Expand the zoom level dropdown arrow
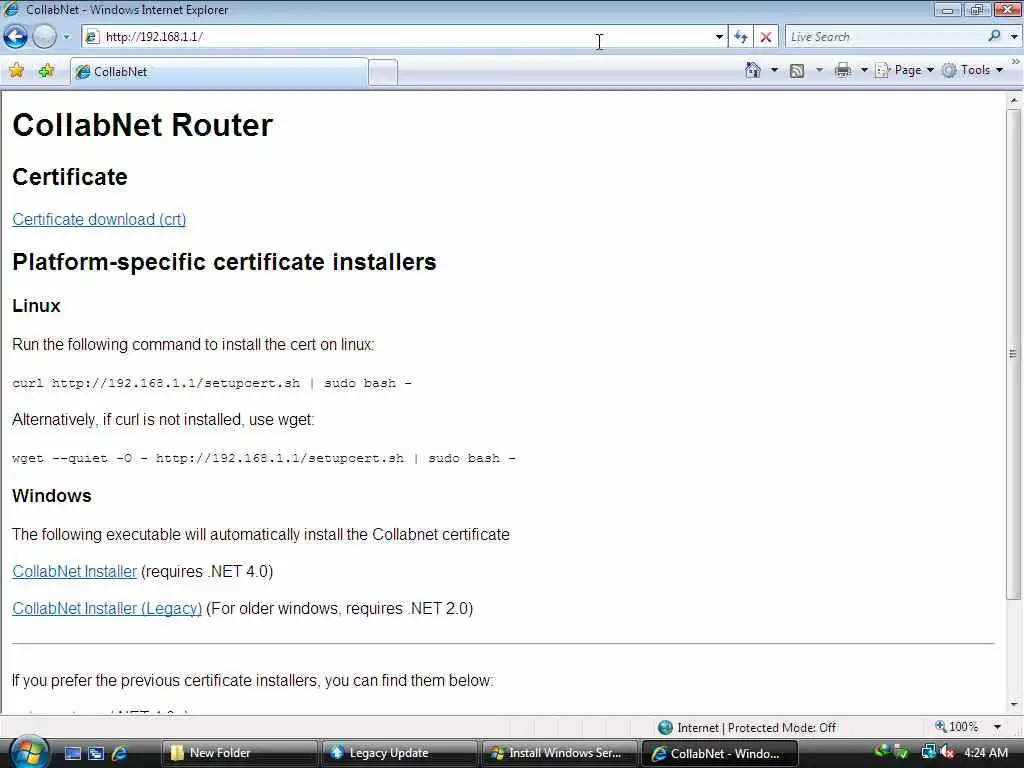The height and width of the screenshot is (768, 1024). tap(997, 727)
